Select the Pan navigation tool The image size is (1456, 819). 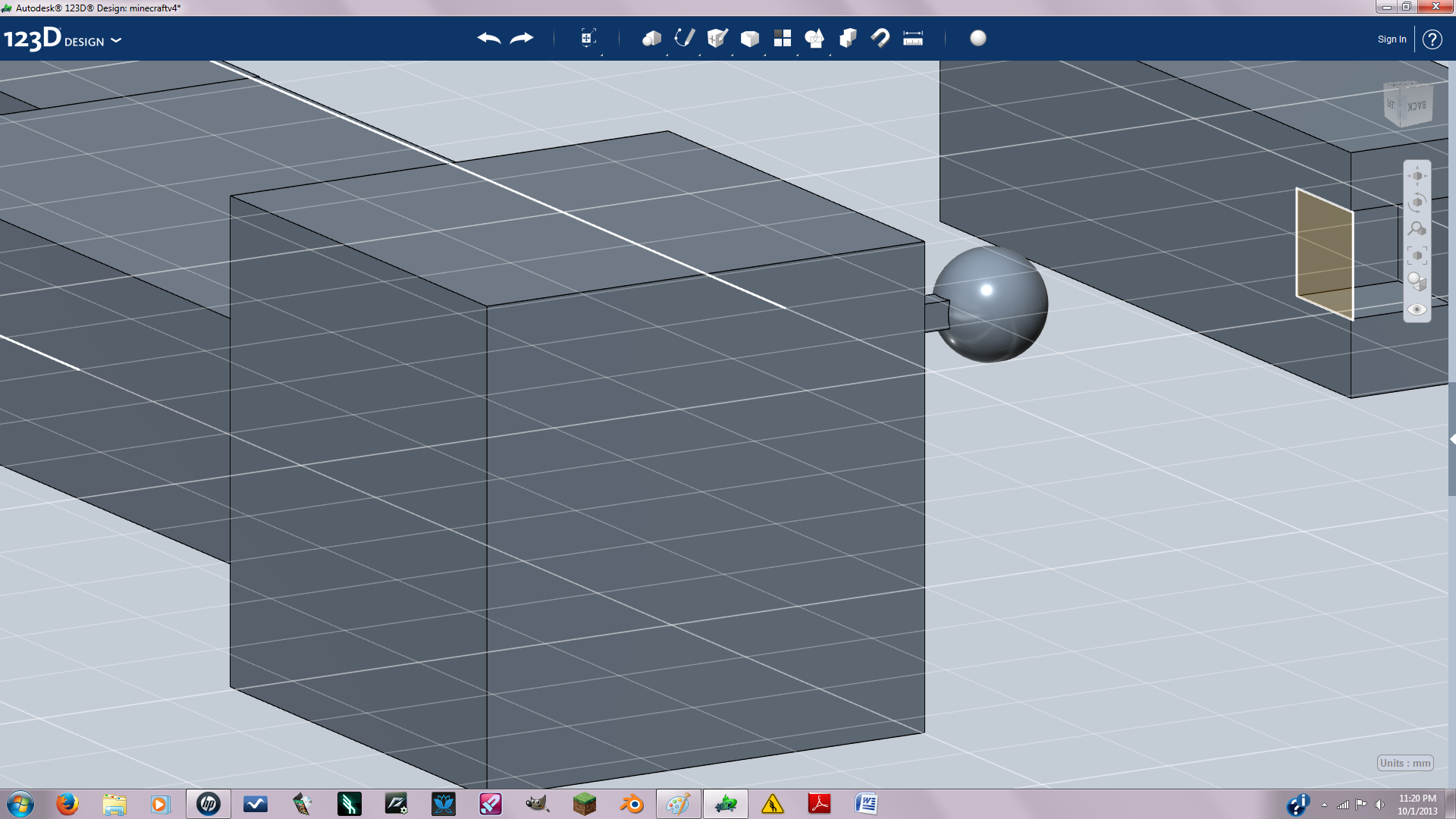click(1417, 176)
